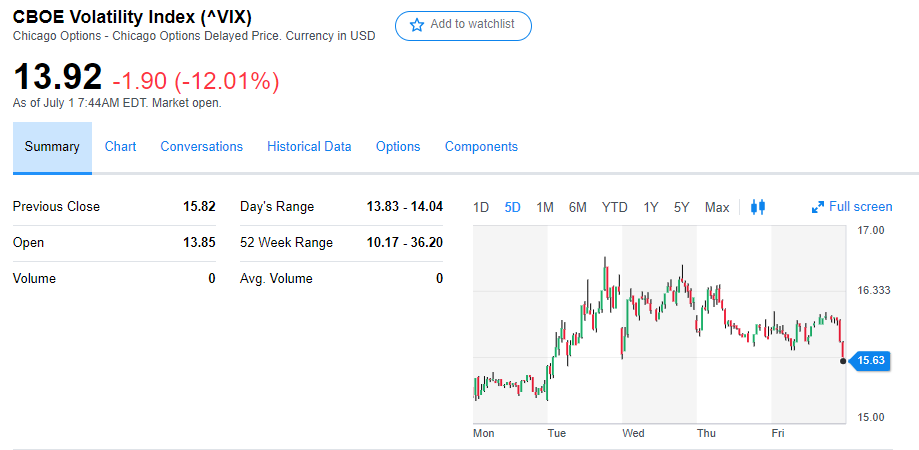Select the 5D chart range
Image resolution: width=919 pixels, height=450 pixels.
512,207
